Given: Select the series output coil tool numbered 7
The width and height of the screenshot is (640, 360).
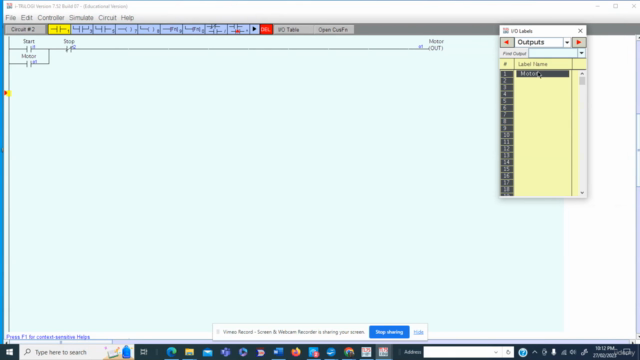Looking at the screenshot, I should (127, 29).
